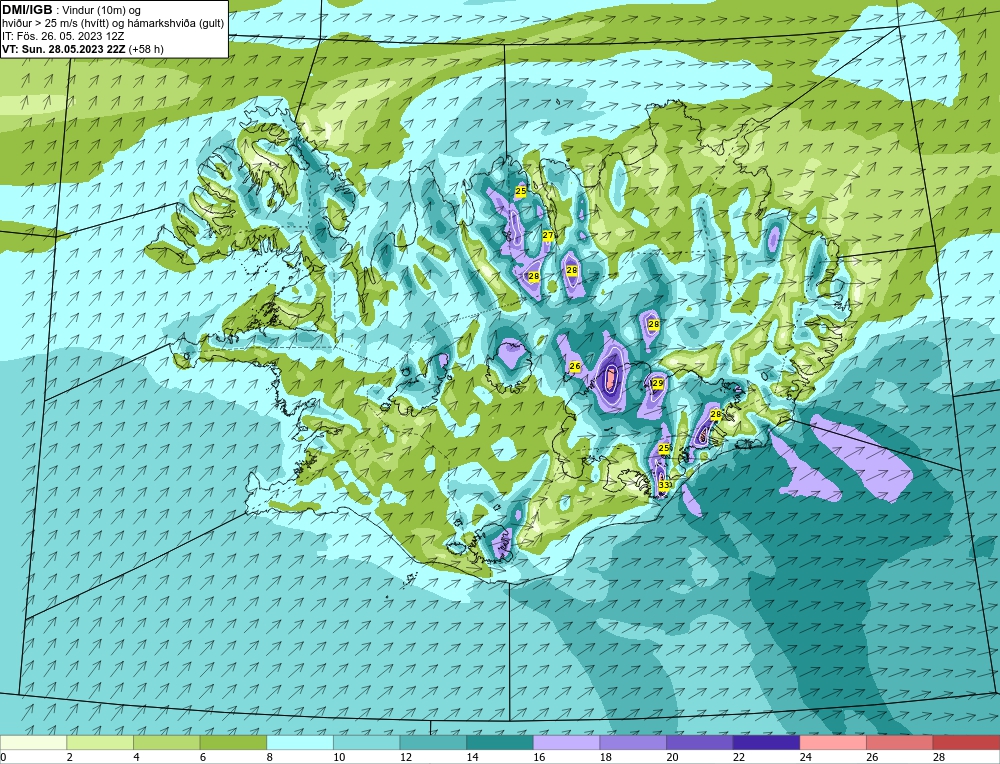Select the violet 20–22 m/s legend swatch
This screenshot has width=1000, height=764.
coord(700,743)
